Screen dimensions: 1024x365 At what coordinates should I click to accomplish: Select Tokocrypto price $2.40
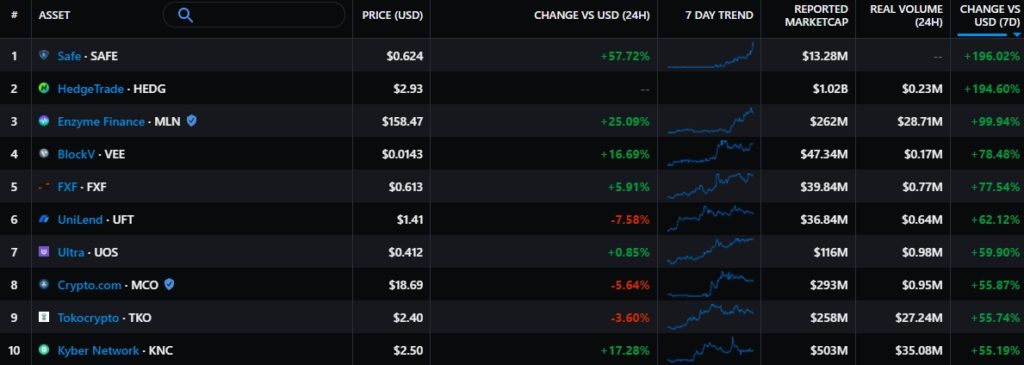pyautogui.click(x=408, y=317)
